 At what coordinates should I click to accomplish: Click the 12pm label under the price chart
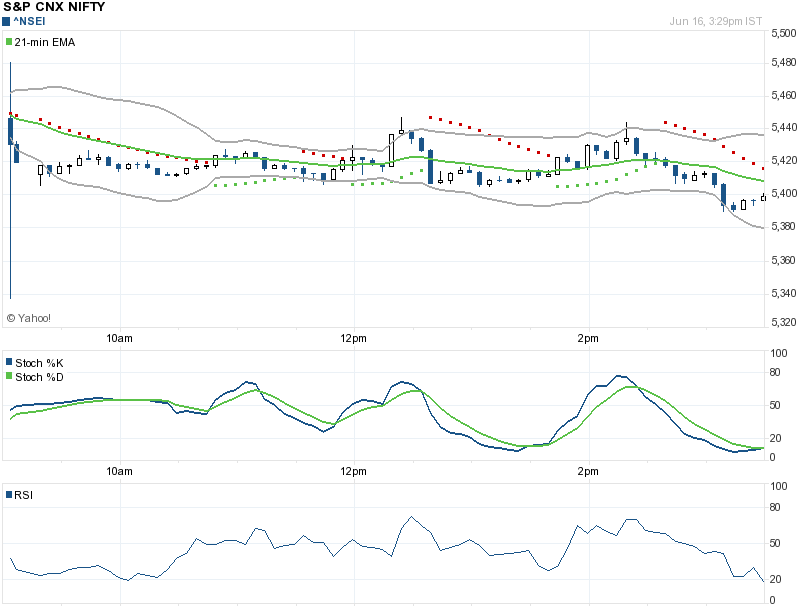tap(353, 338)
